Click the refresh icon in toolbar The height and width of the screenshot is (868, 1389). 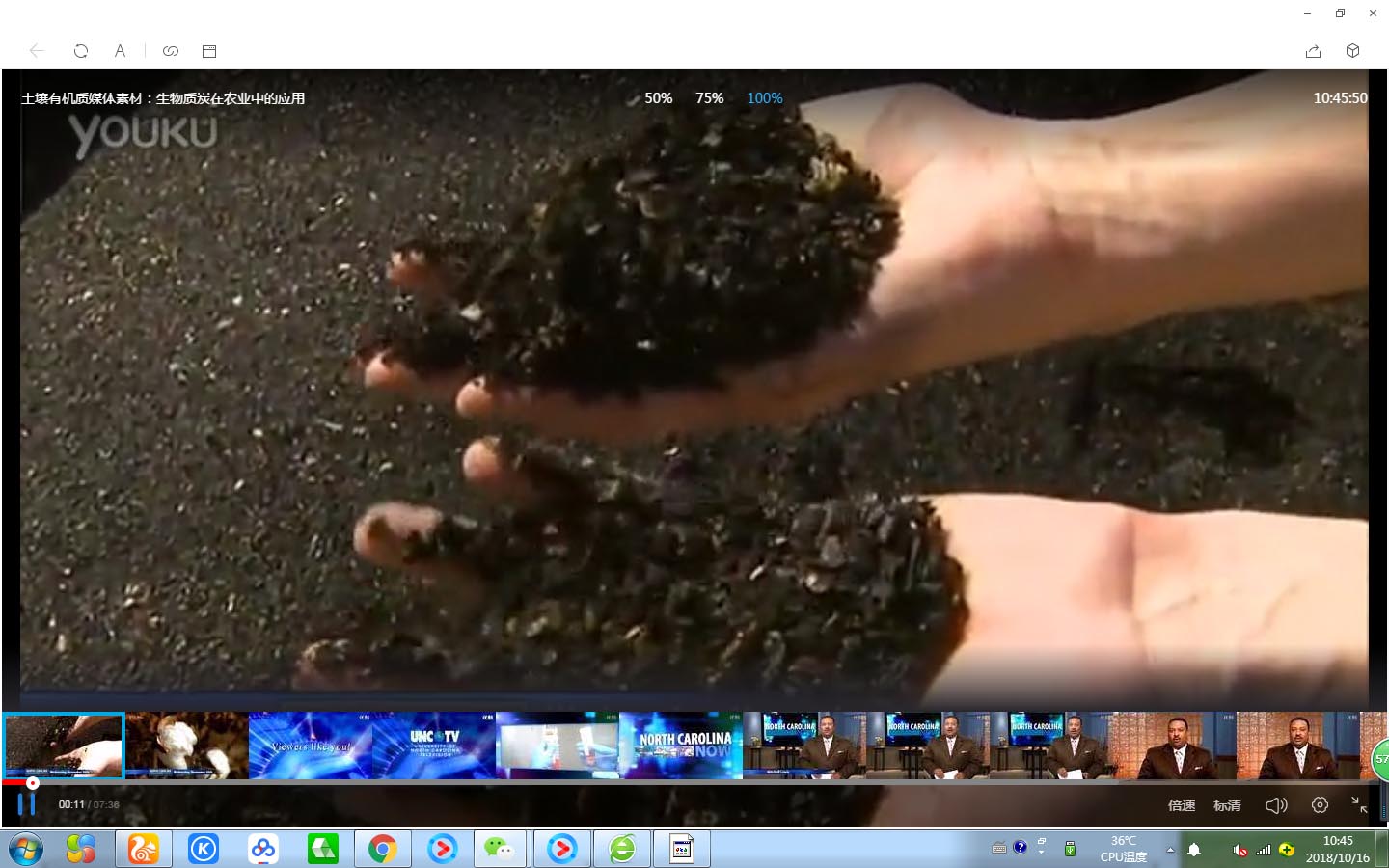click(x=81, y=51)
